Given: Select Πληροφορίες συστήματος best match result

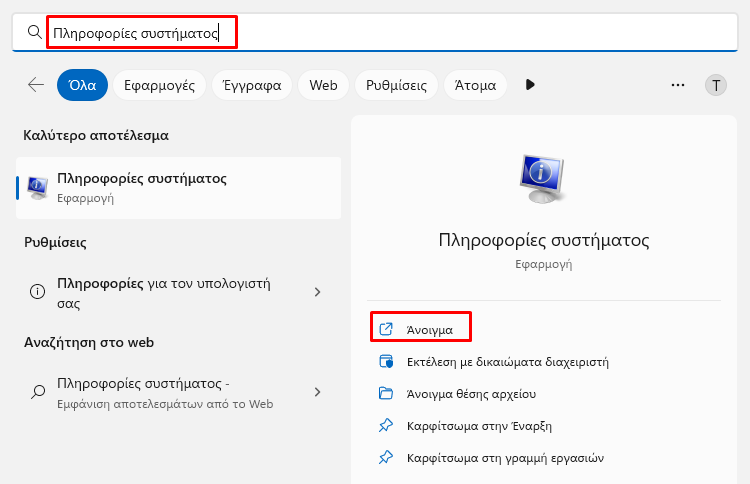Looking at the screenshot, I should (x=178, y=187).
